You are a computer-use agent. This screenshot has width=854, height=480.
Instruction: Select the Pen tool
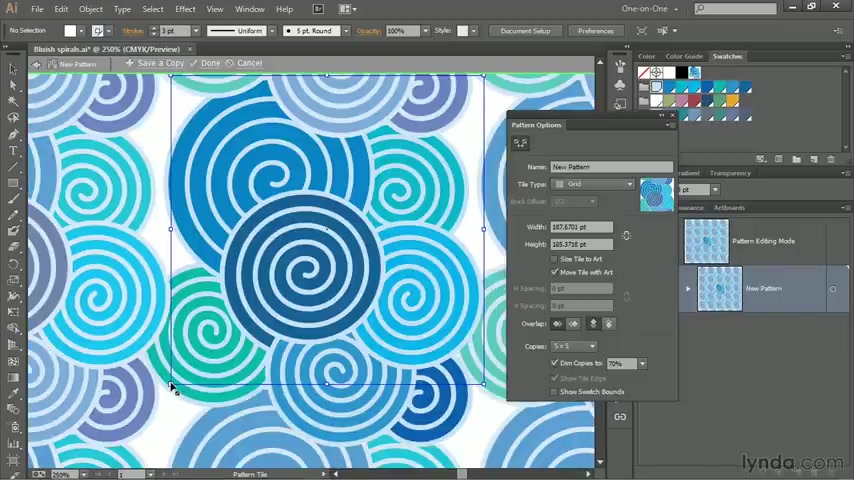pyautogui.click(x=13, y=135)
